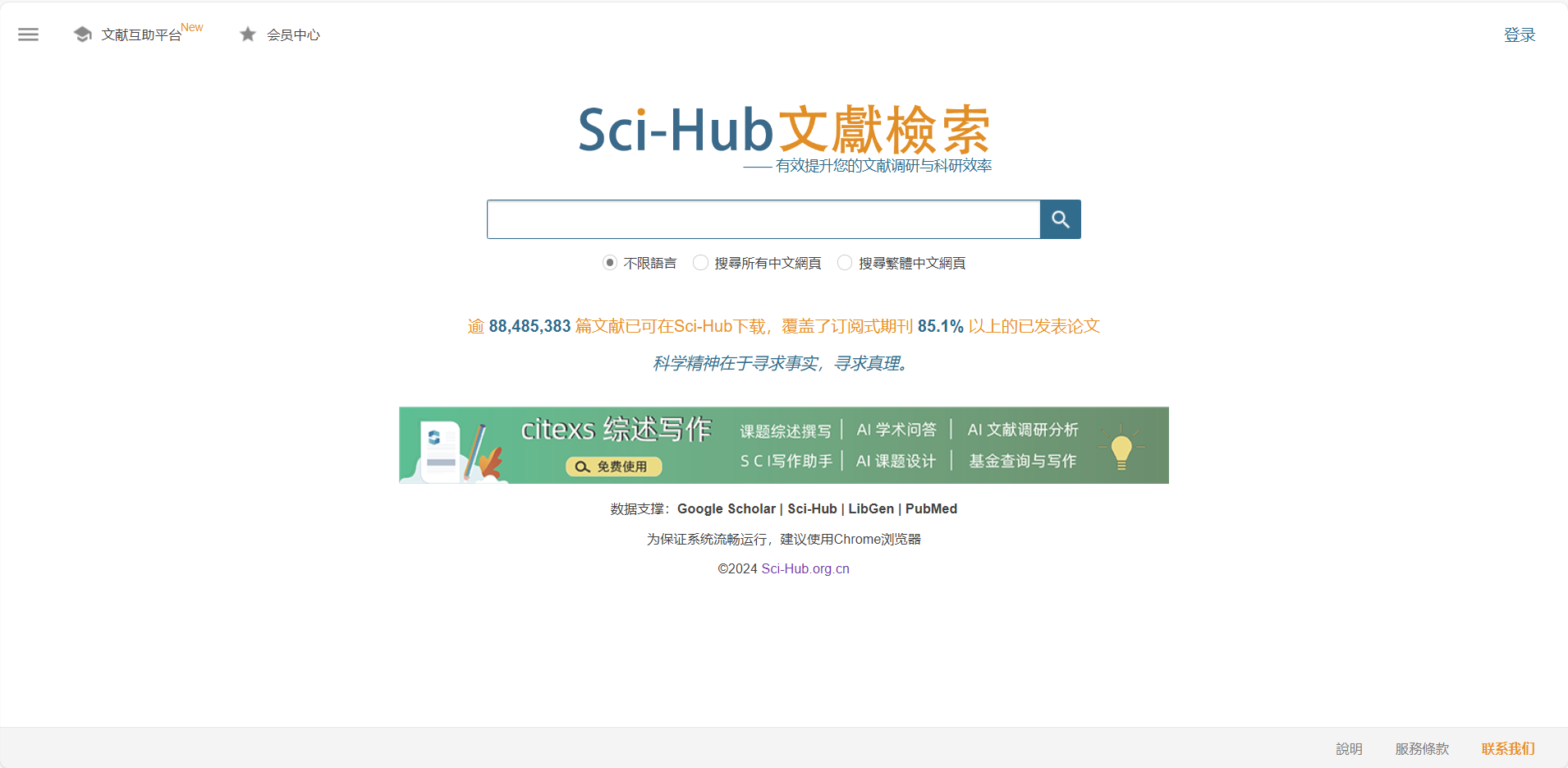
Task: Click Google Scholar in data sources line
Action: 727,508
